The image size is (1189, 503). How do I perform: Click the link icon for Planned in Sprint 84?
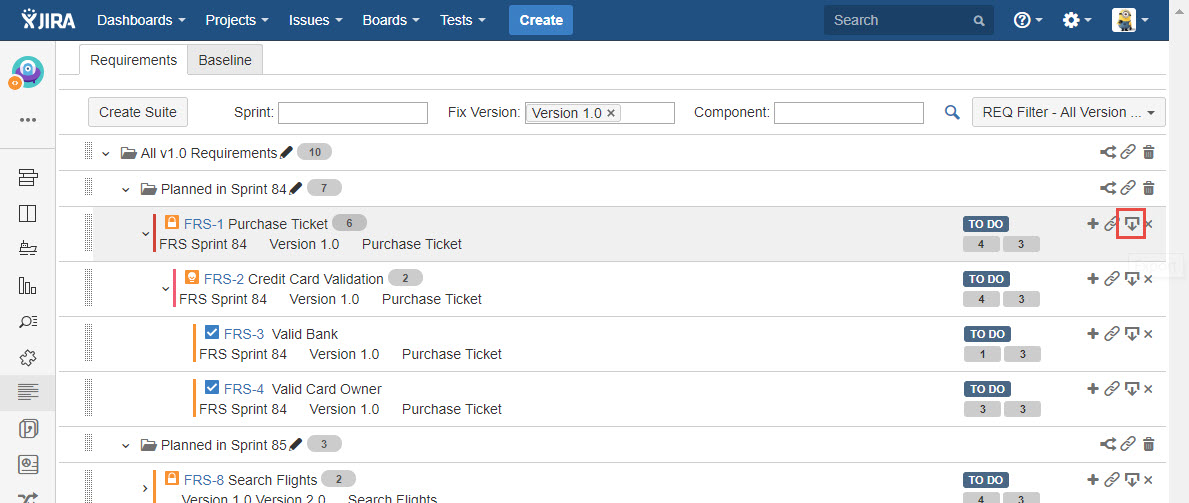[x=1128, y=188]
